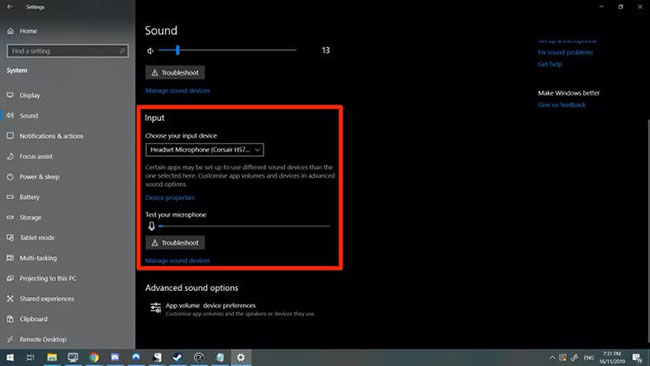Open the Steam taskbar icon

click(x=178, y=357)
